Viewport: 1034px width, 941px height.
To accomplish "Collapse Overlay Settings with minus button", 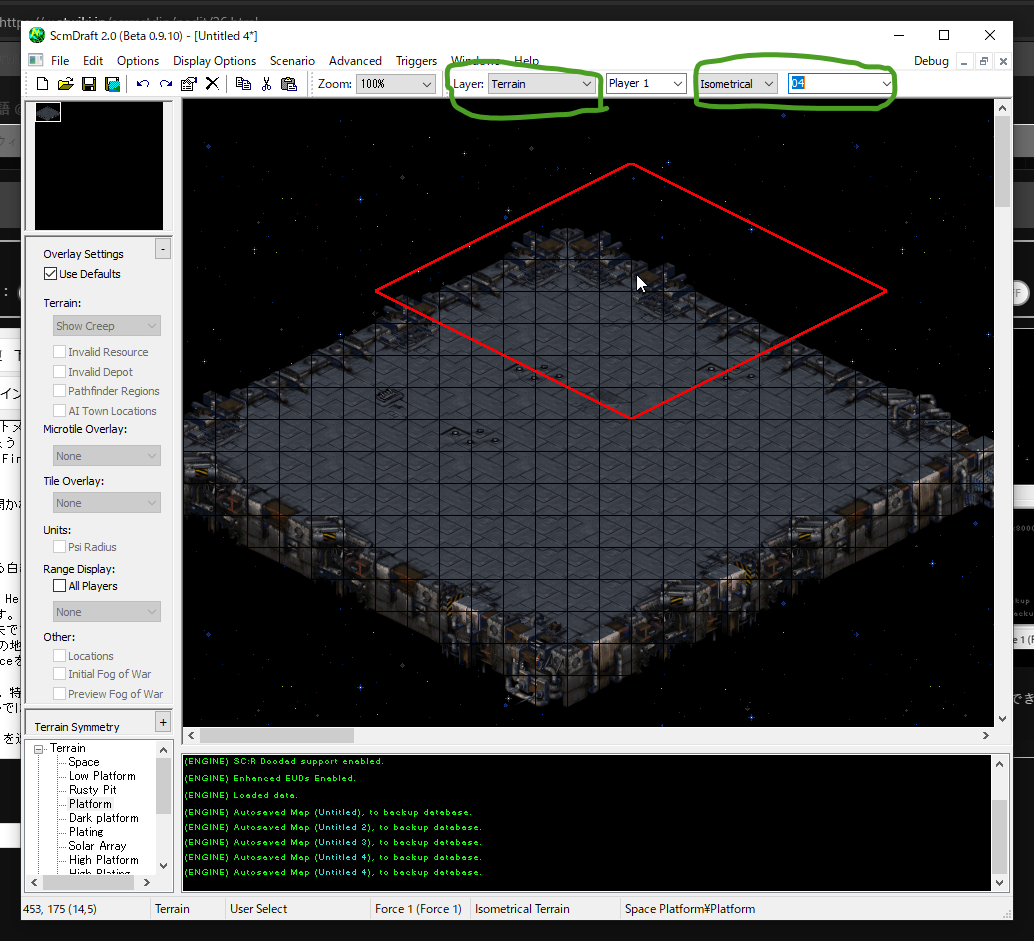I will point(163,249).
